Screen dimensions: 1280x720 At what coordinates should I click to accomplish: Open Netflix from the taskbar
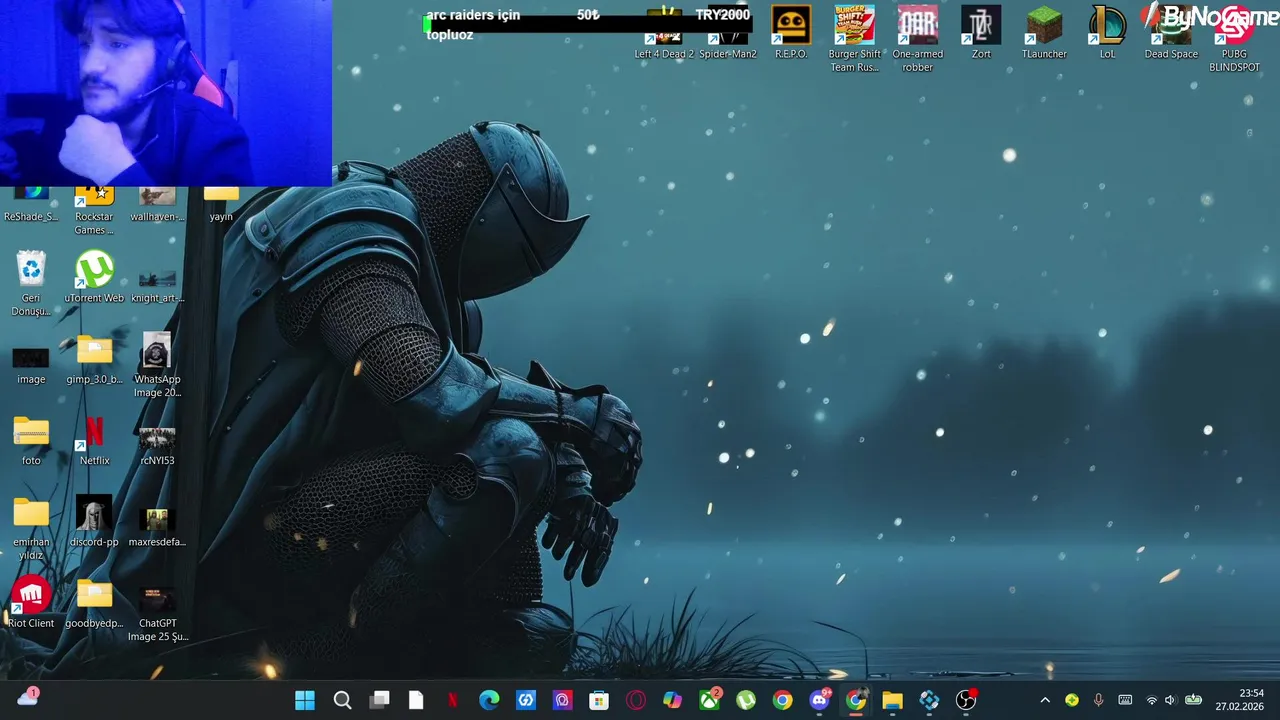tap(452, 700)
